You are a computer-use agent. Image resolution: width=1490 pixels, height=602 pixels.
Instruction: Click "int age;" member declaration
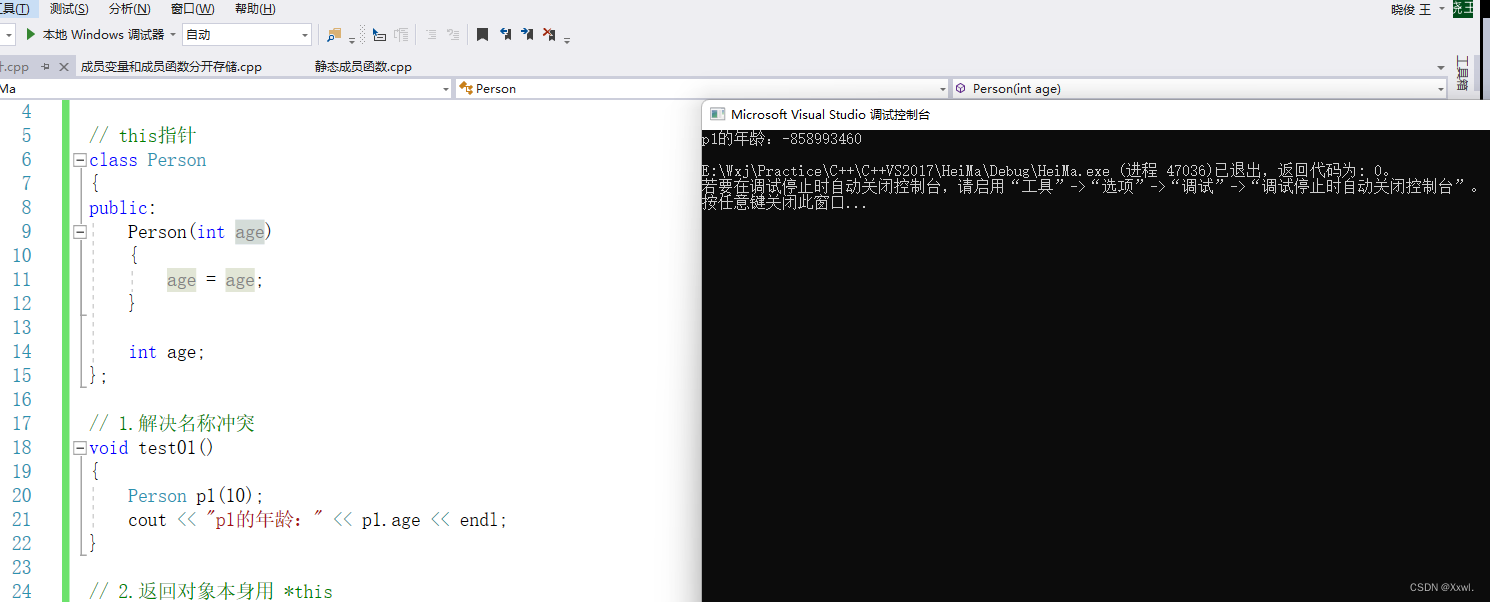(166, 352)
